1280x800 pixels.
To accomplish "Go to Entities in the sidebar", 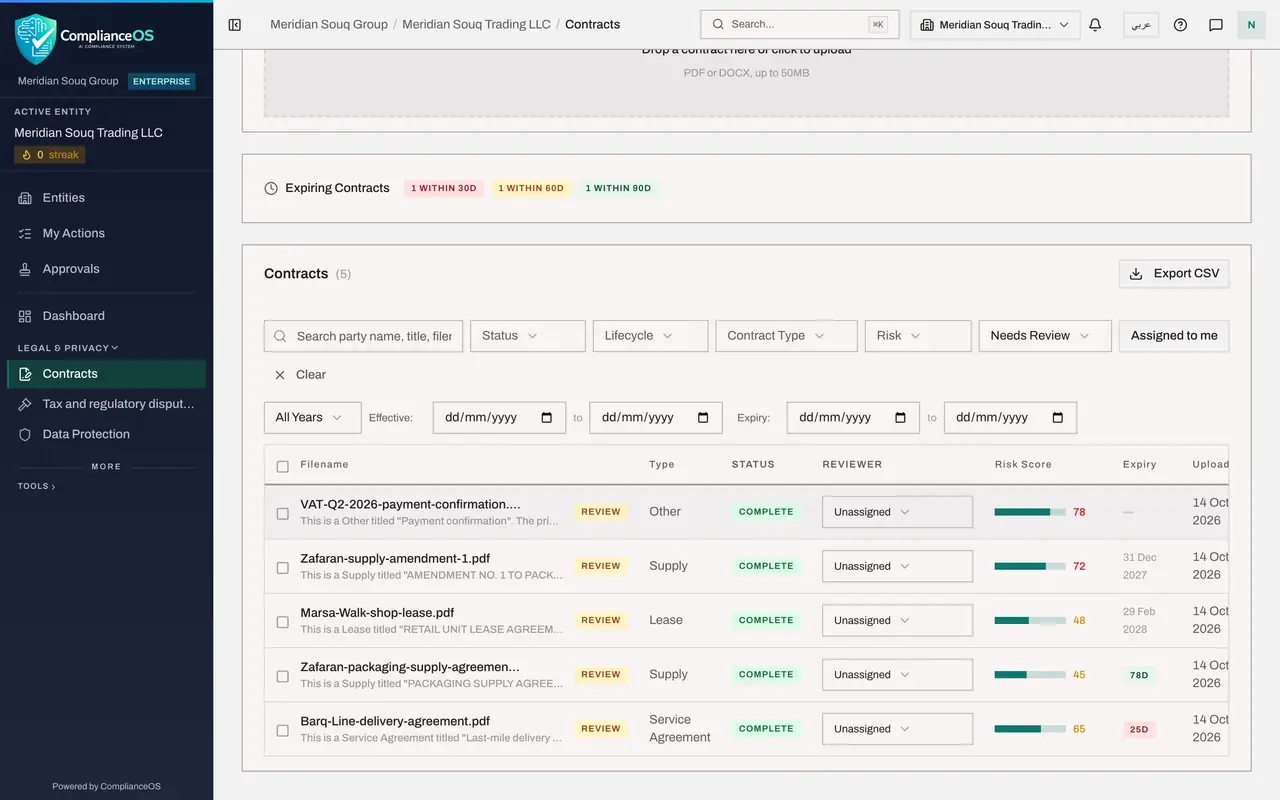I will coord(107,198).
